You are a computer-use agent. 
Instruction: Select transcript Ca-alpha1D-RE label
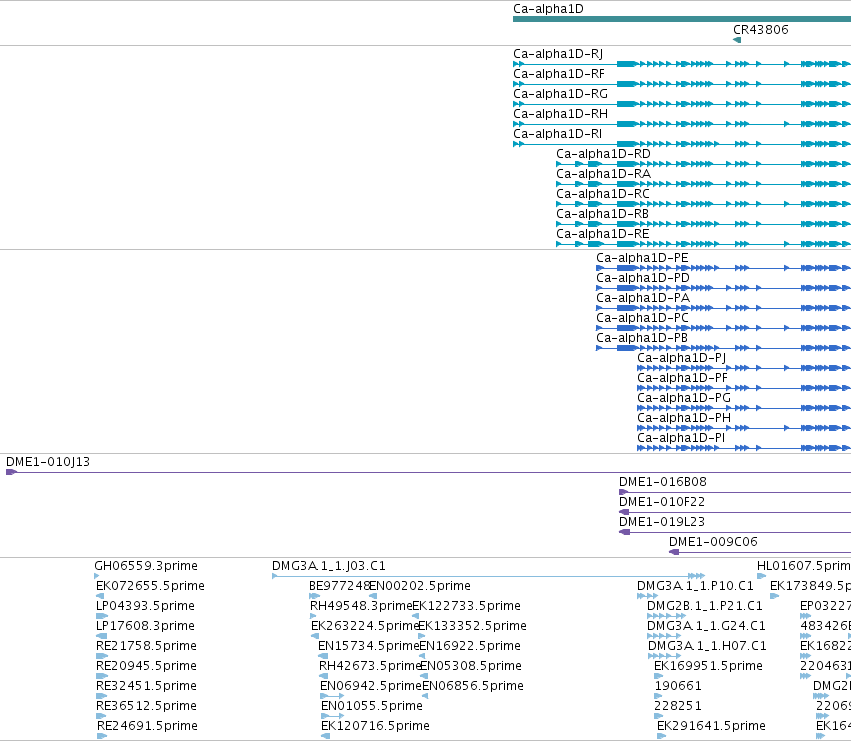602,235
